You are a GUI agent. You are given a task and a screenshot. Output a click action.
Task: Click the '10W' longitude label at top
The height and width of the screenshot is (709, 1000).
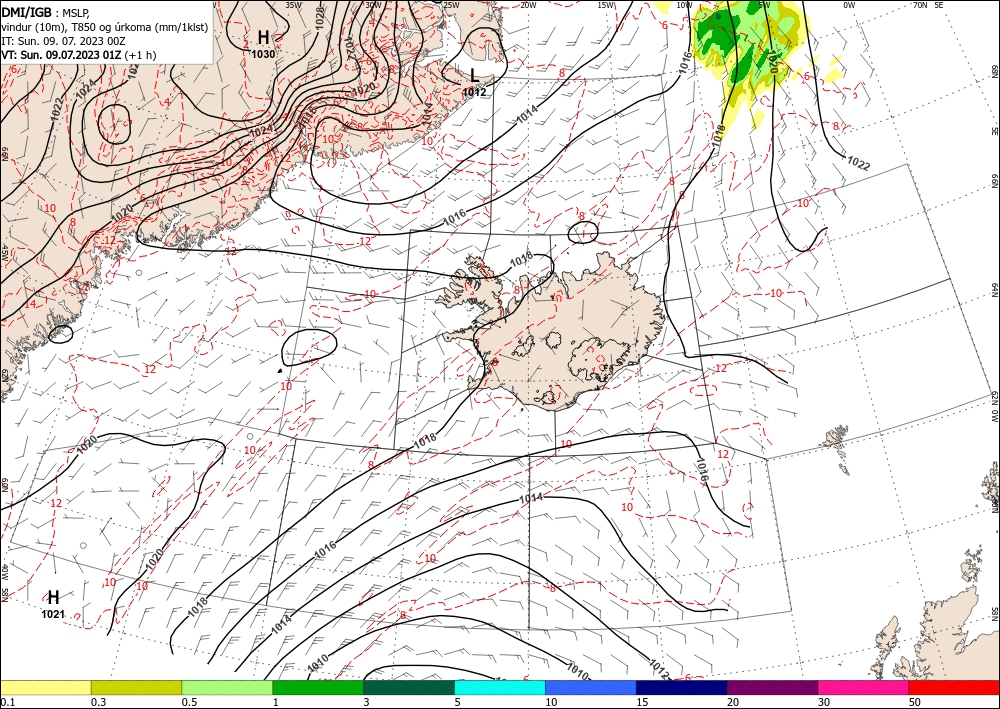[684, 4]
